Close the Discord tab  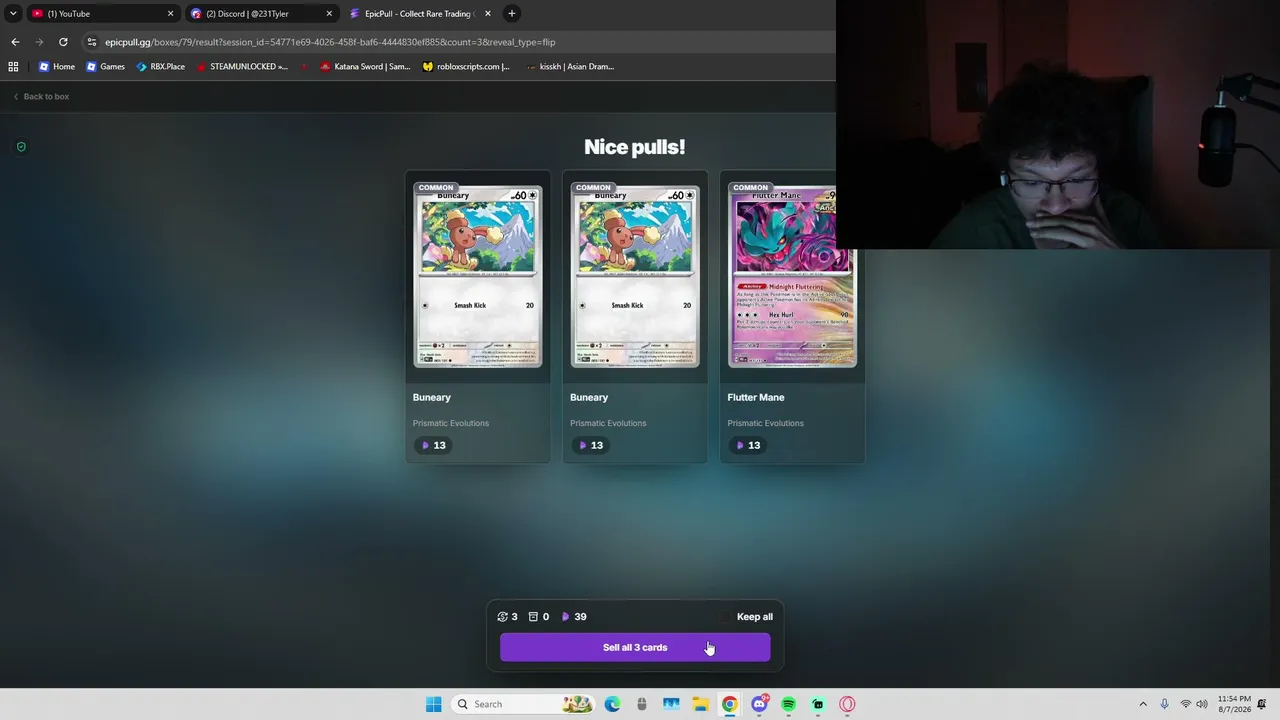point(329,13)
